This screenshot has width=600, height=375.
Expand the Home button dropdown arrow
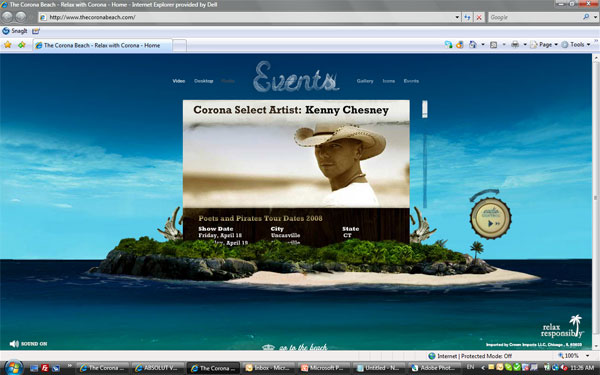pyautogui.click(x=483, y=45)
